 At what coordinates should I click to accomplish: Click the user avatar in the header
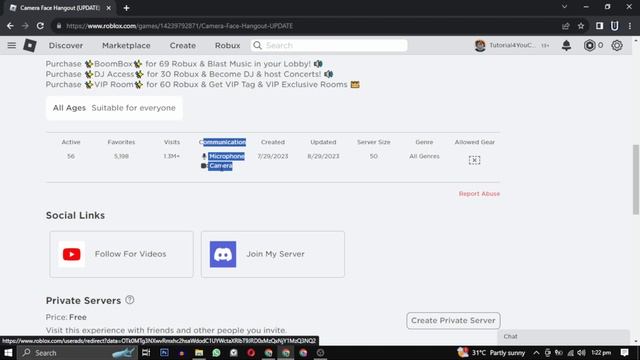click(480, 45)
